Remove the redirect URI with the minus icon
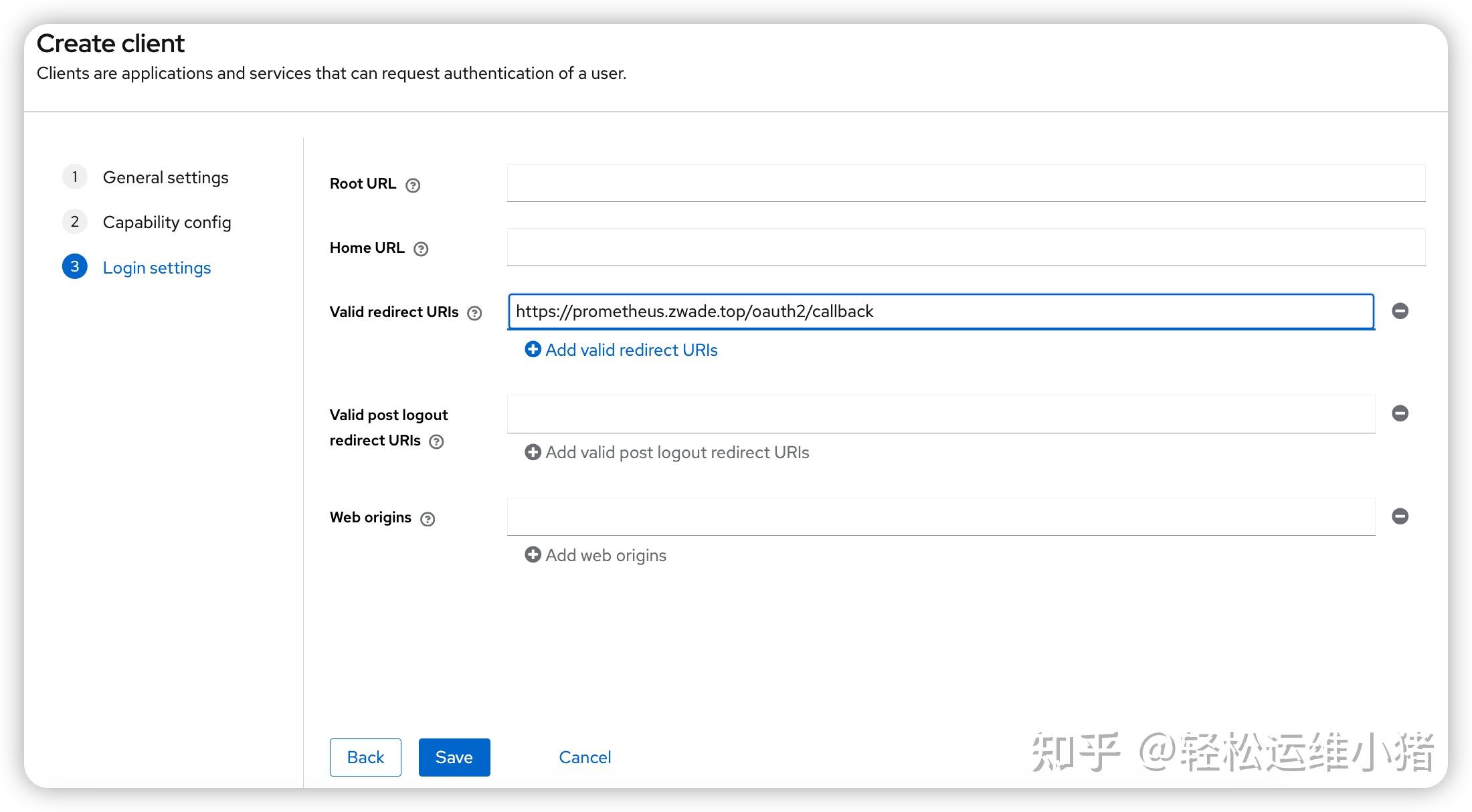Screen dimensions: 1472x812 1400,312
